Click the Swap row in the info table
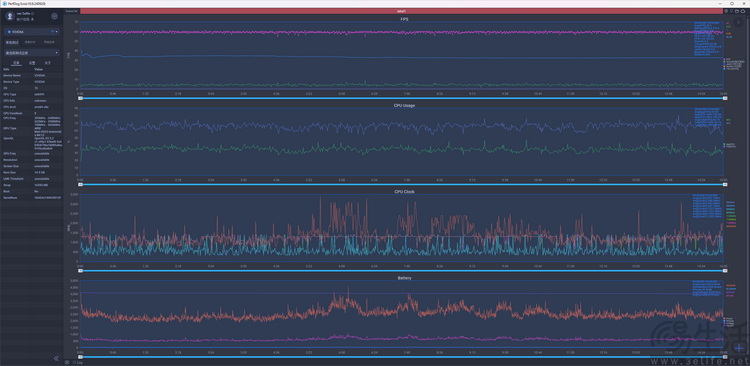The image size is (750, 366). point(32,185)
